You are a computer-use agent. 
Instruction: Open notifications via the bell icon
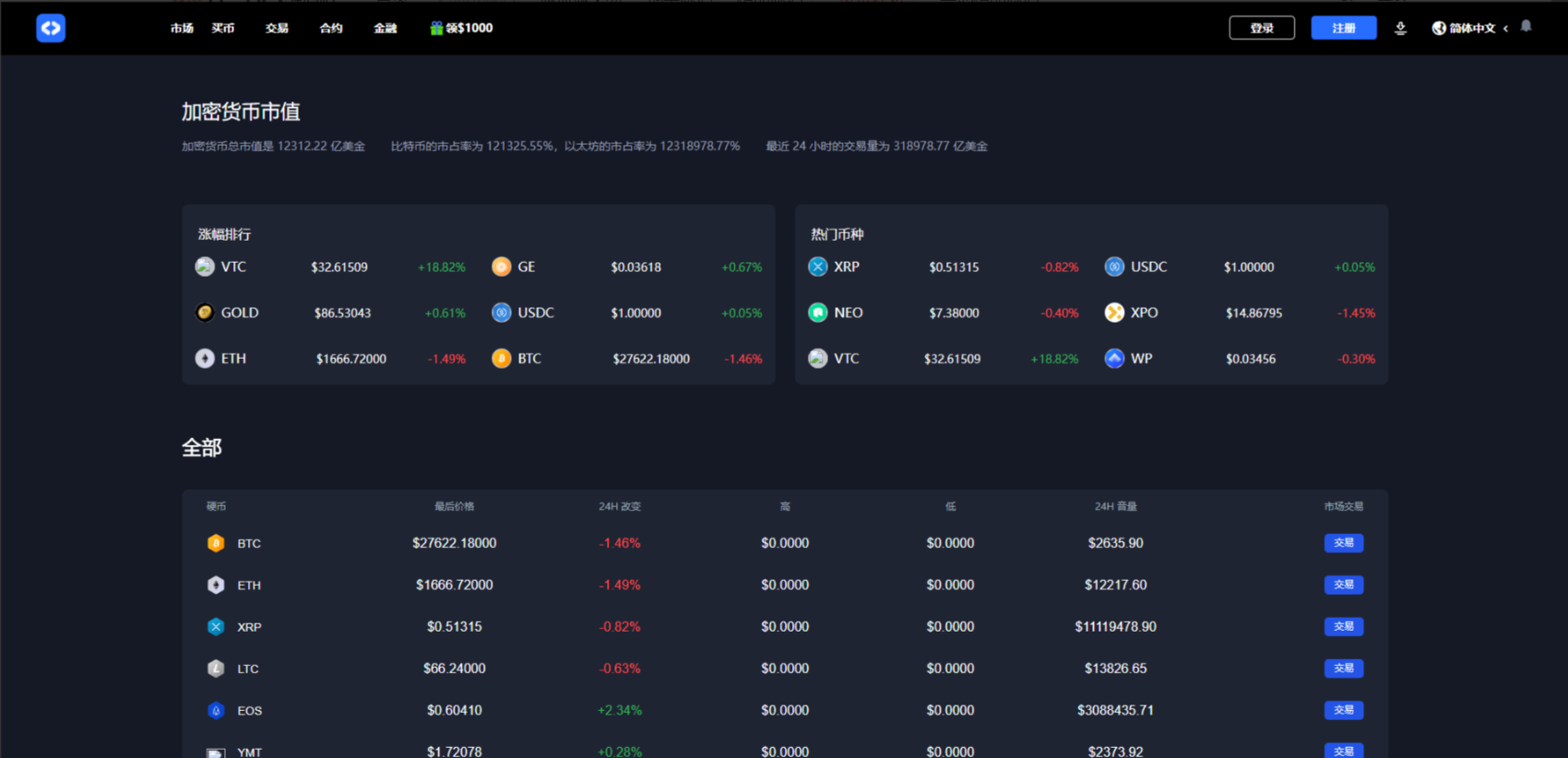[1526, 27]
